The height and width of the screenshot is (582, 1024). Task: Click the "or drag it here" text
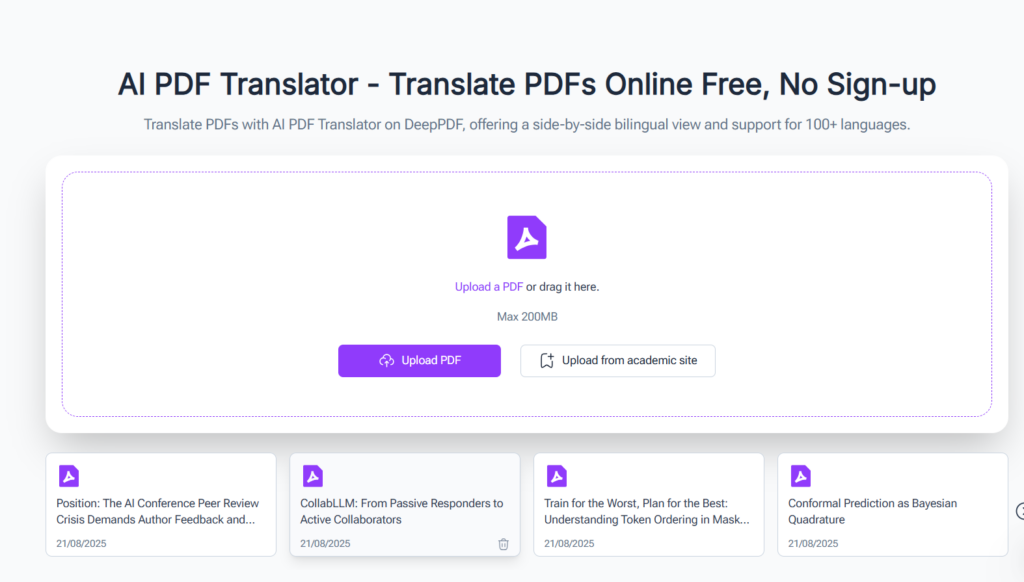coord(562,286)
